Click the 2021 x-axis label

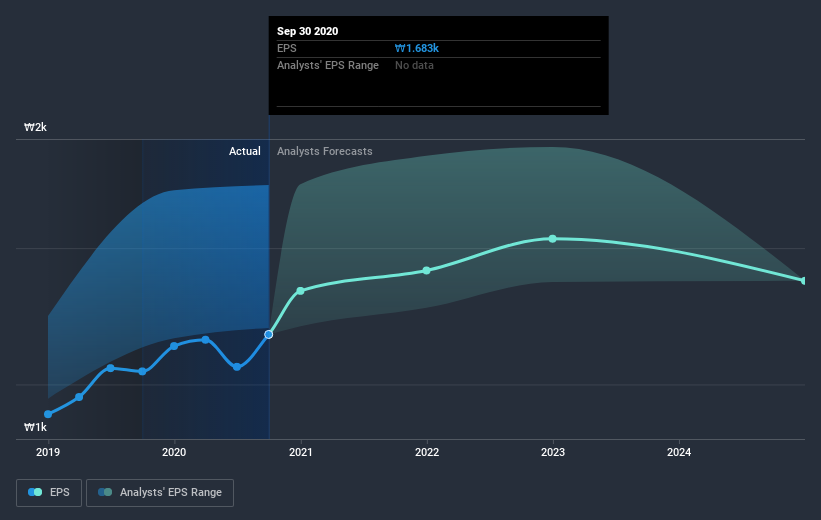[301, 452]
